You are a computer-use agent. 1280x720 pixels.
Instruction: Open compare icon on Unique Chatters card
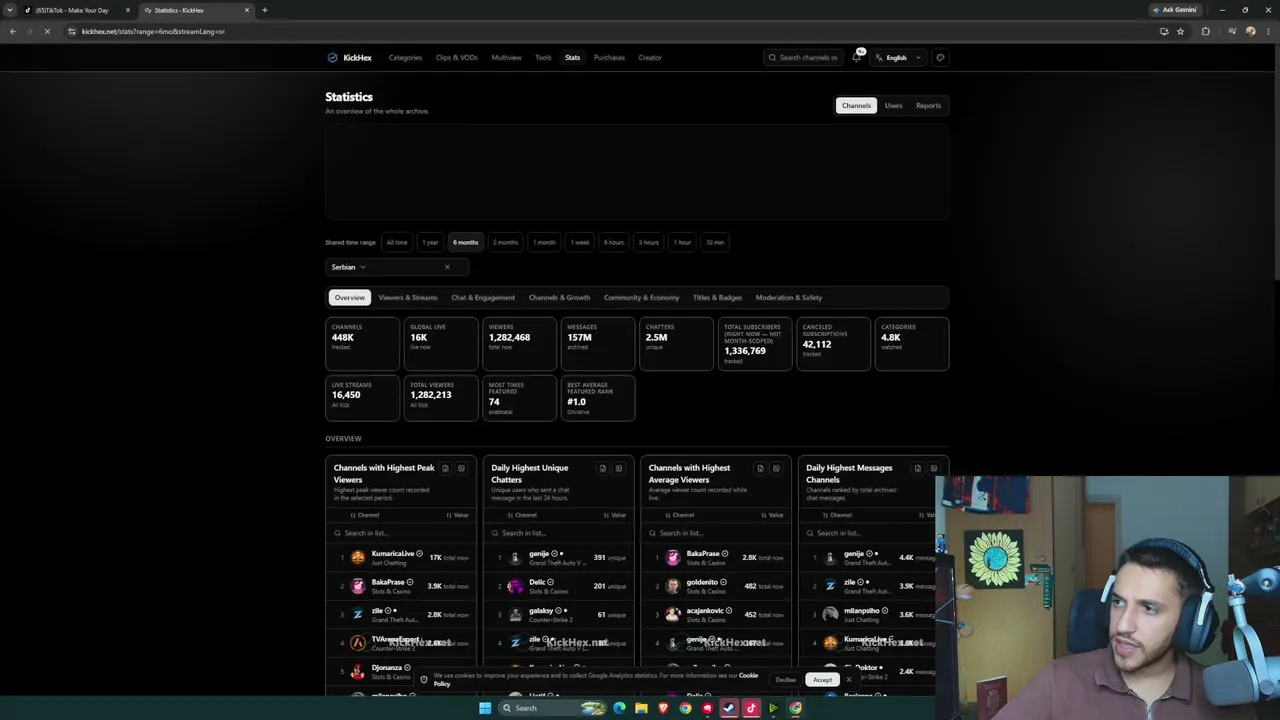(619, 468)
